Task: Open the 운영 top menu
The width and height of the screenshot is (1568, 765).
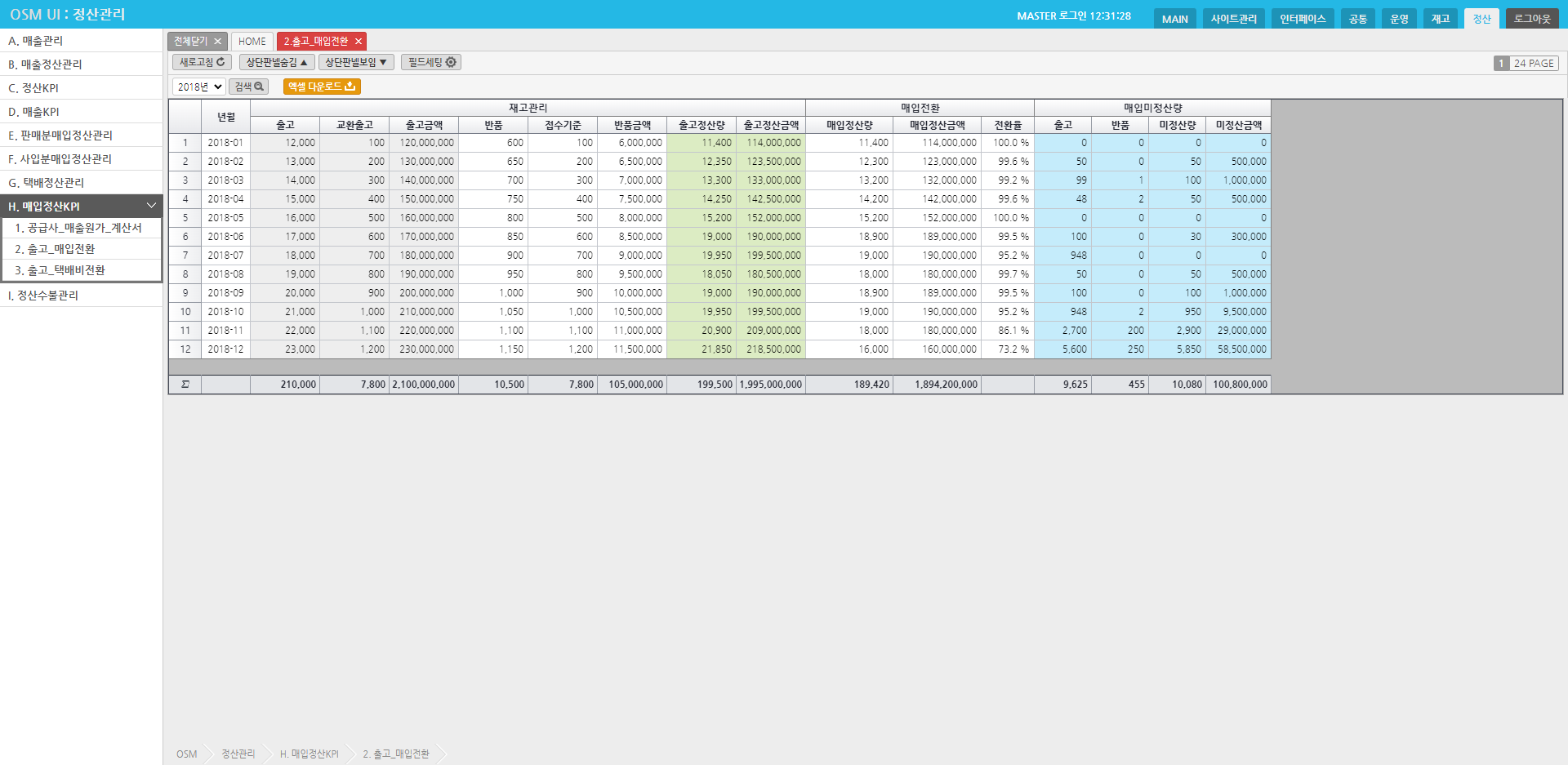Action: point(1400,19)
